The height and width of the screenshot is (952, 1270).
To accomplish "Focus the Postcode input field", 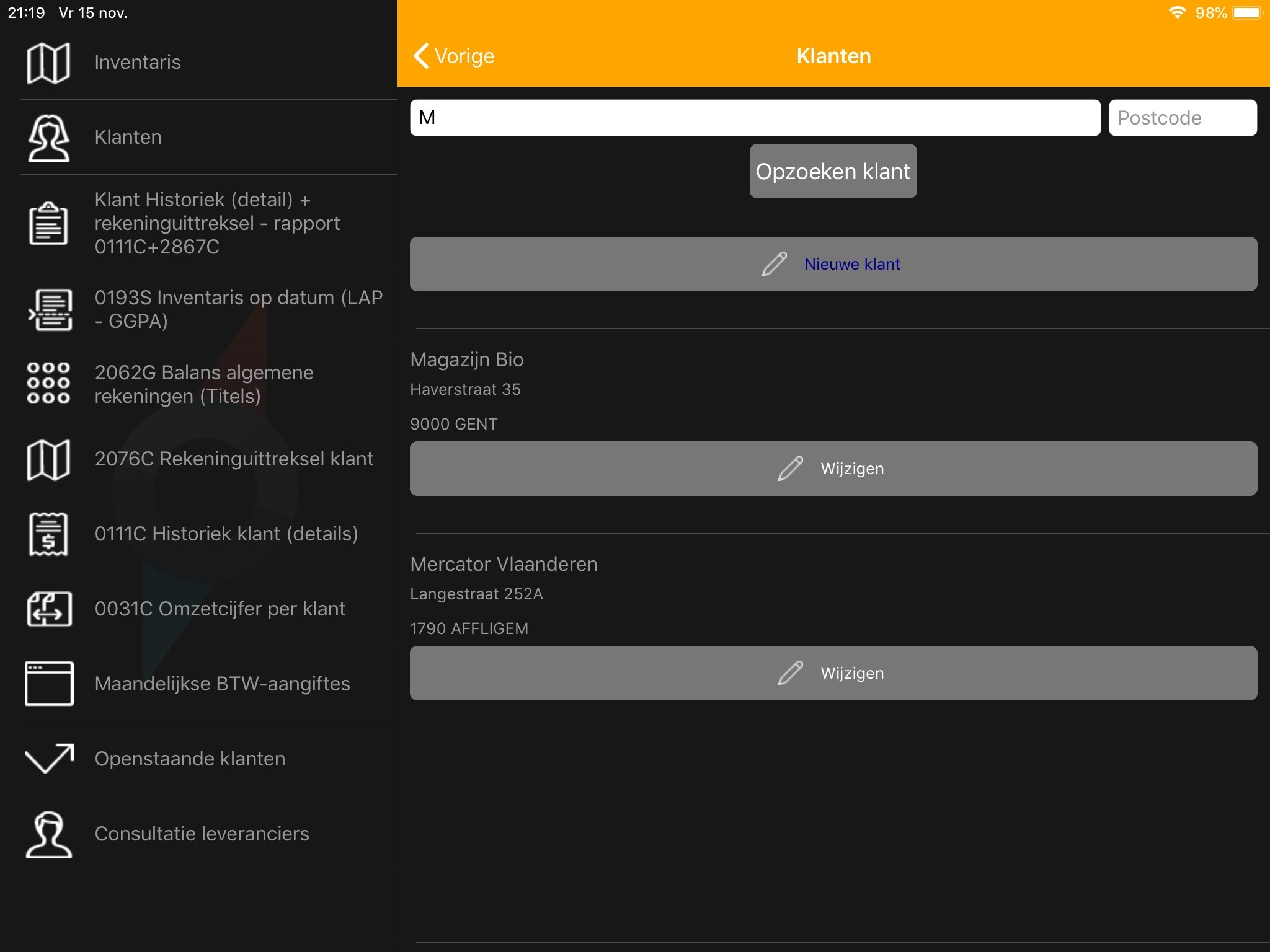I will click(x=1182, y=118).
